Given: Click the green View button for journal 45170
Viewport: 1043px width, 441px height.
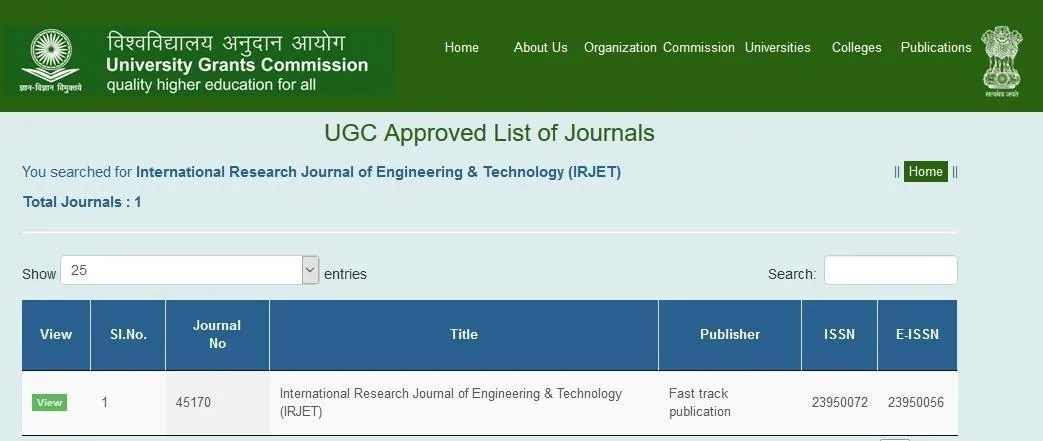Looking at the screenshot, I should (x=49, y=402).
